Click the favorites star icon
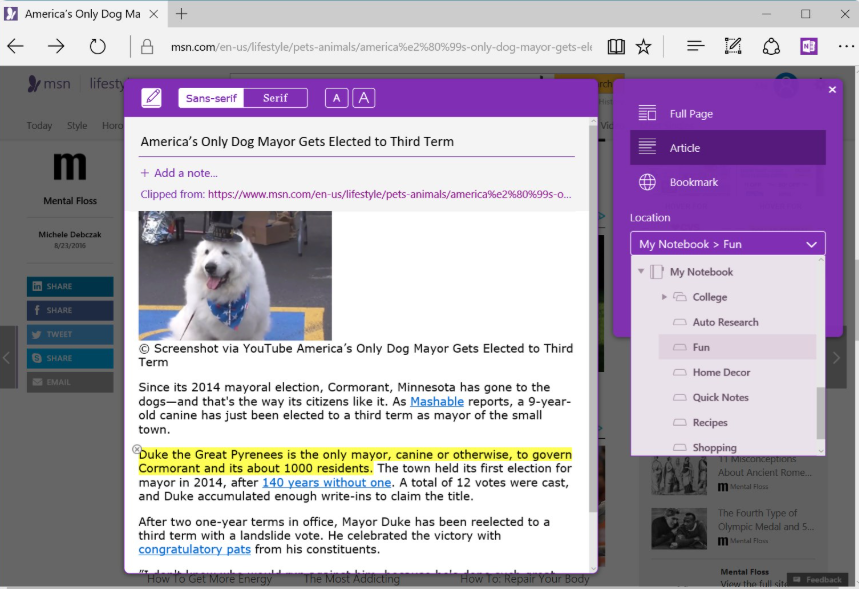This screenshot has width=859, height=589. [x=643, y=46]
